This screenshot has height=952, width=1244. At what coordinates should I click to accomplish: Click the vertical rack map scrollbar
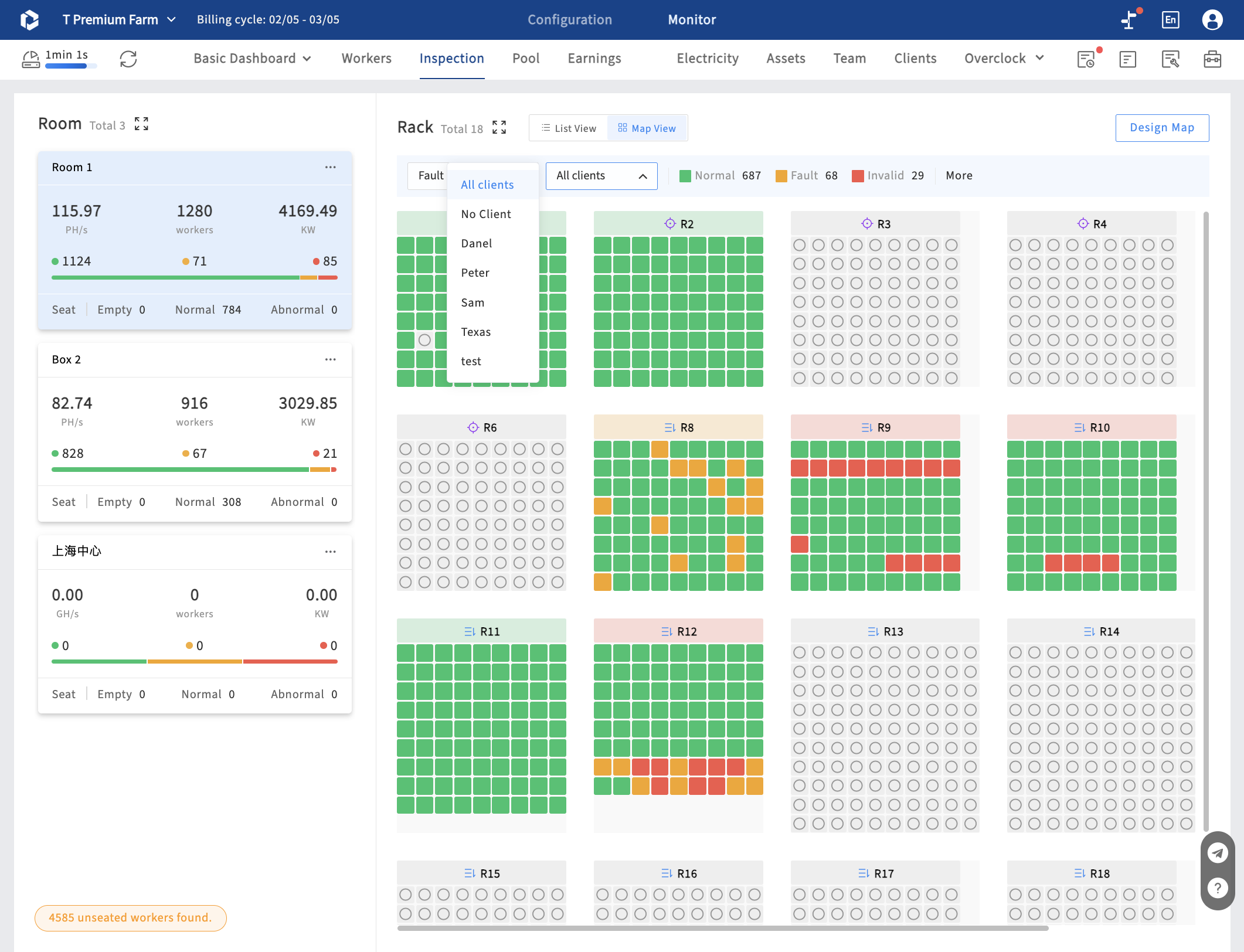pyautogui.click(x=1205, y=521)
